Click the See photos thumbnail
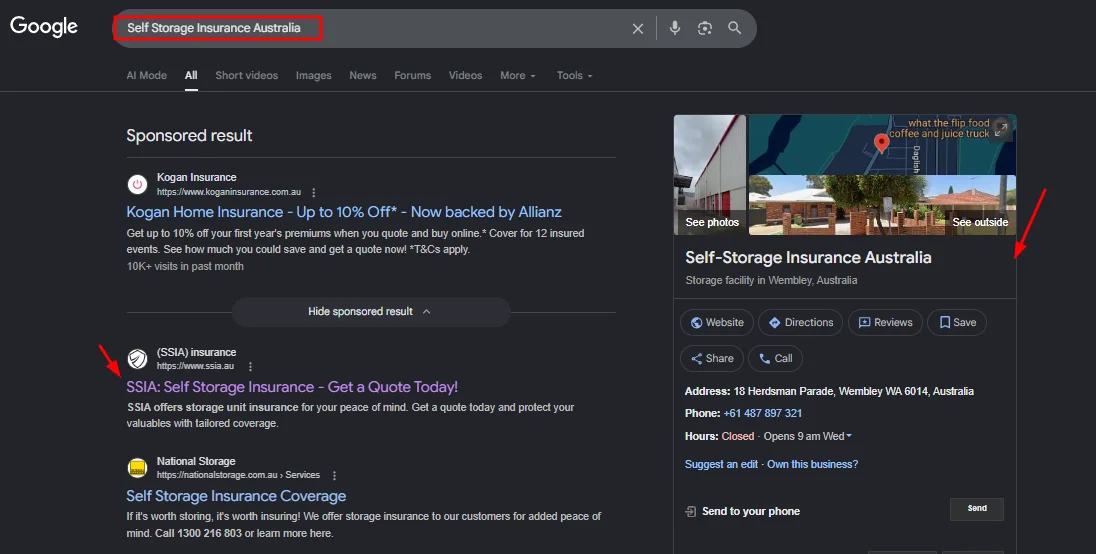1096x554 pixels. (x=710, y=175)
